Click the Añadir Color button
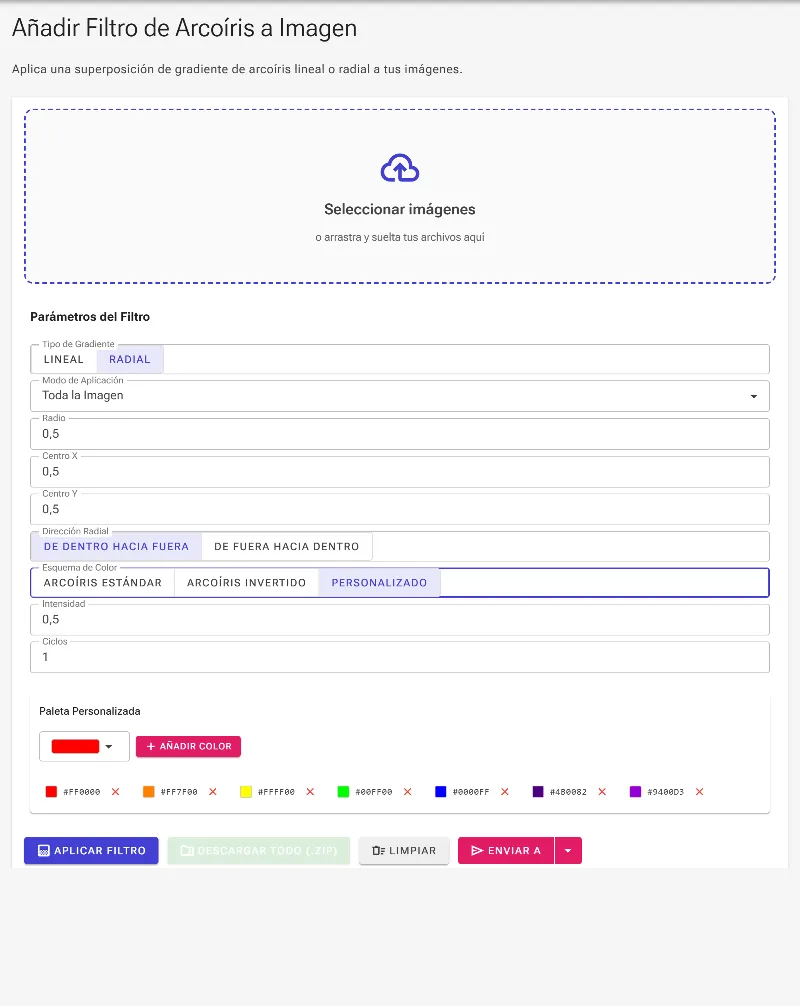 pos(189,746)
